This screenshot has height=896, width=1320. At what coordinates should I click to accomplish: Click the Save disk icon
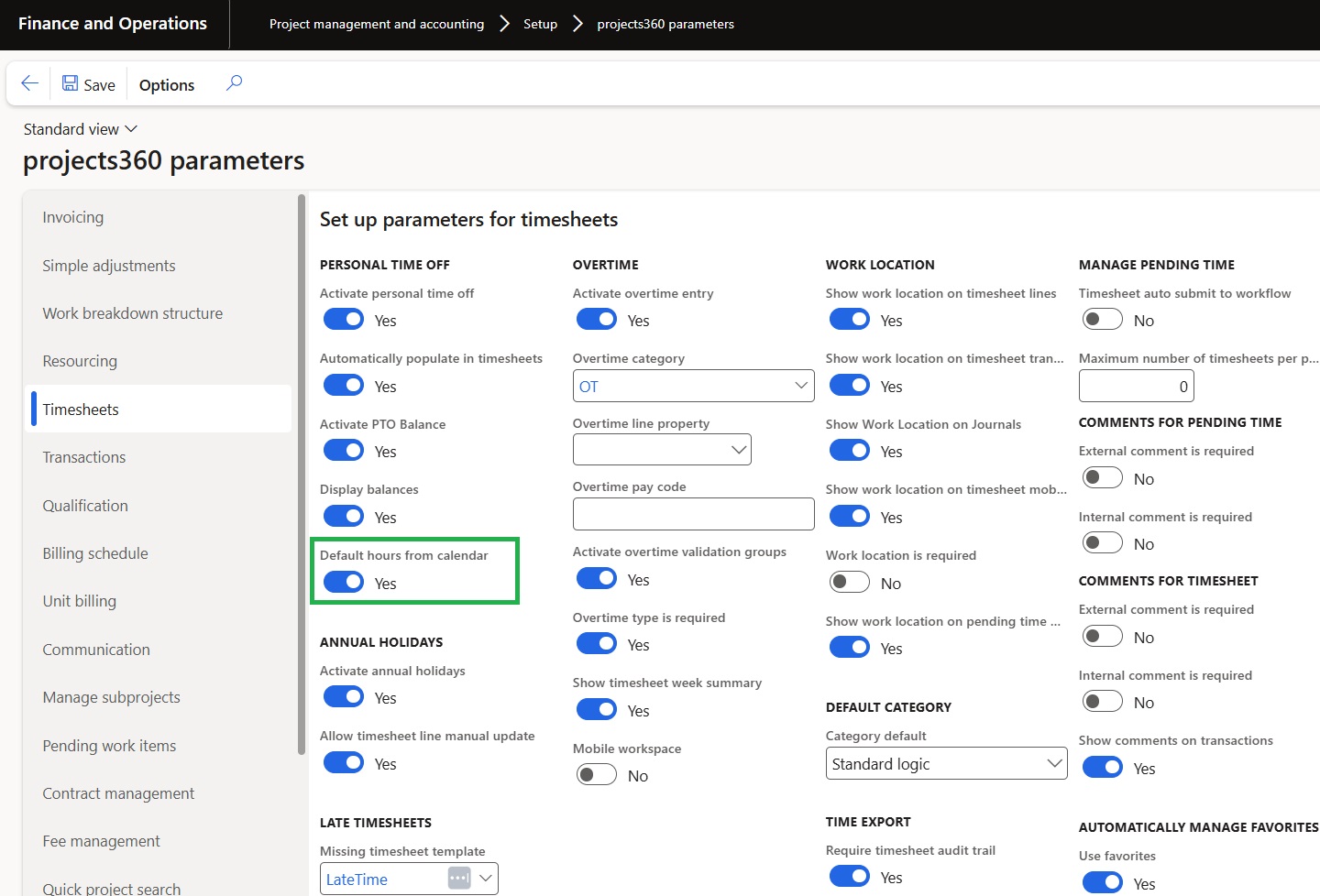(x=71, y=83)
